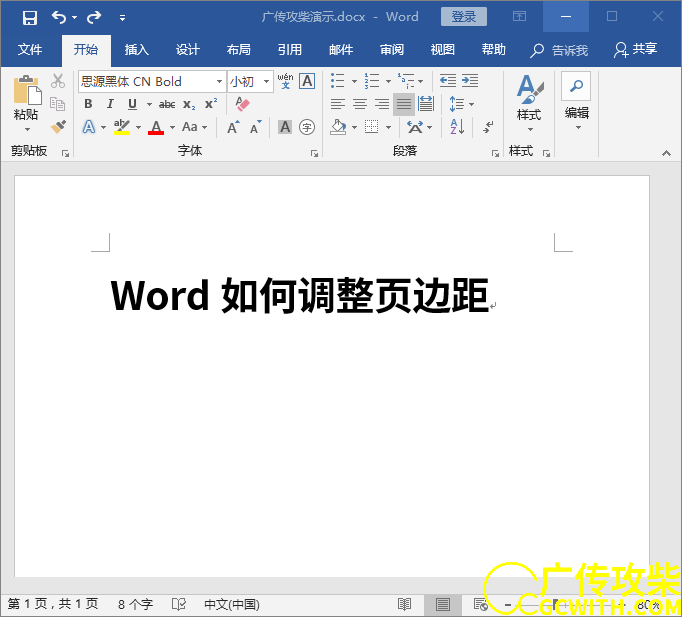Toggle bold formatting

point(88,104)
